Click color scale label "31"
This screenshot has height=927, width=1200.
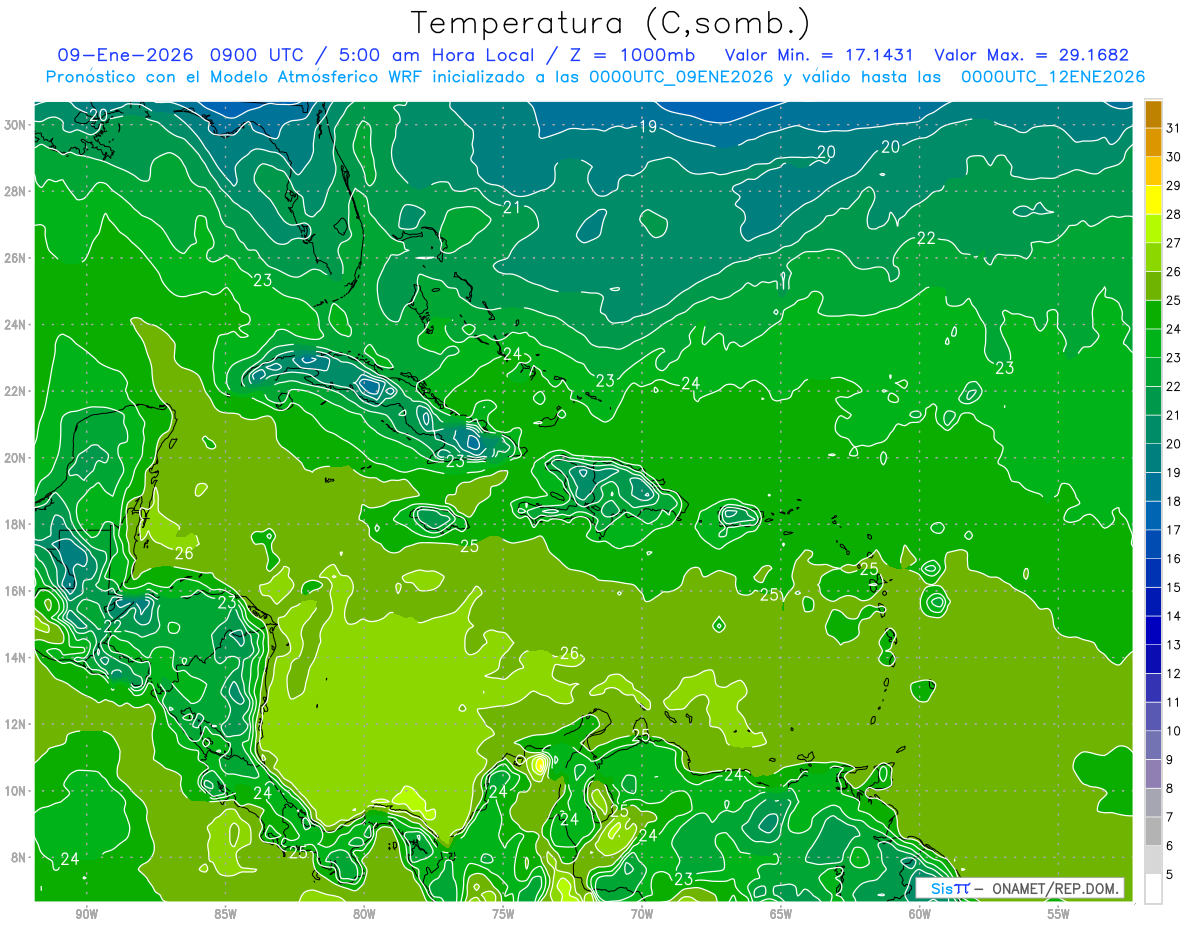[1174, 128]
